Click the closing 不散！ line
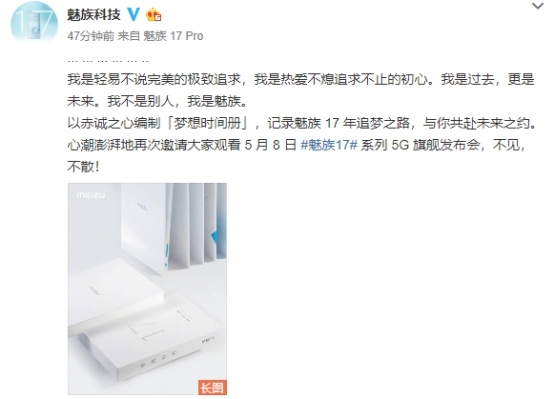Screen dimensions: 554x399 pos(83,167)
